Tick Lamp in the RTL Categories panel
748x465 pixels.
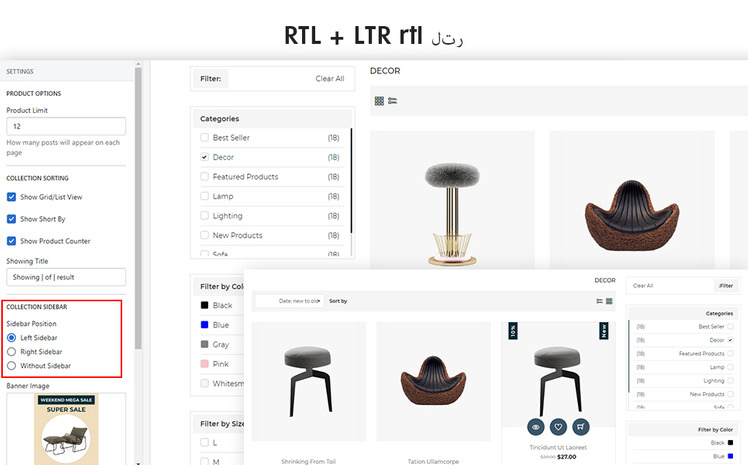tap(730, 367)
